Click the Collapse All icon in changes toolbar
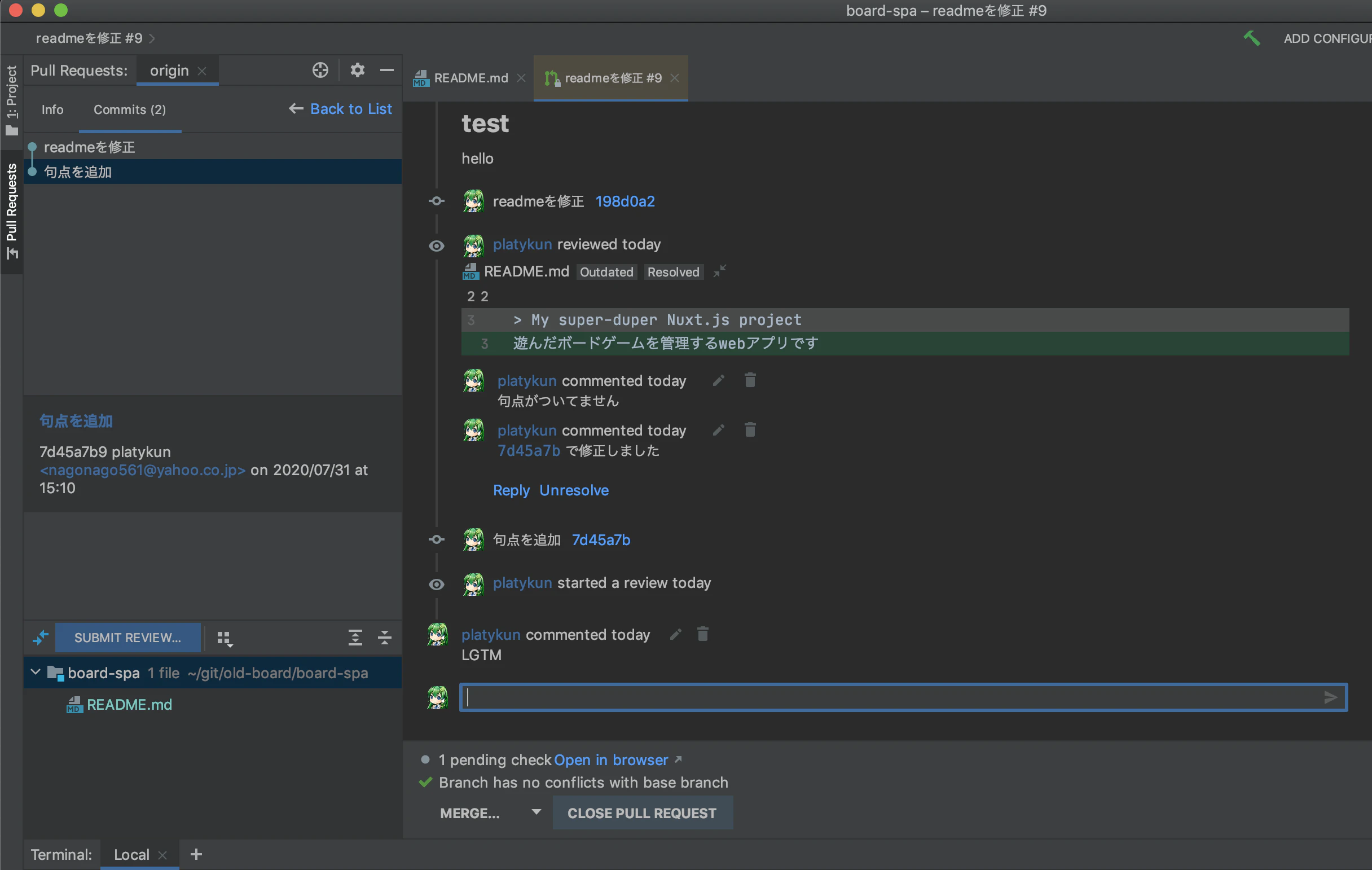 385,638
